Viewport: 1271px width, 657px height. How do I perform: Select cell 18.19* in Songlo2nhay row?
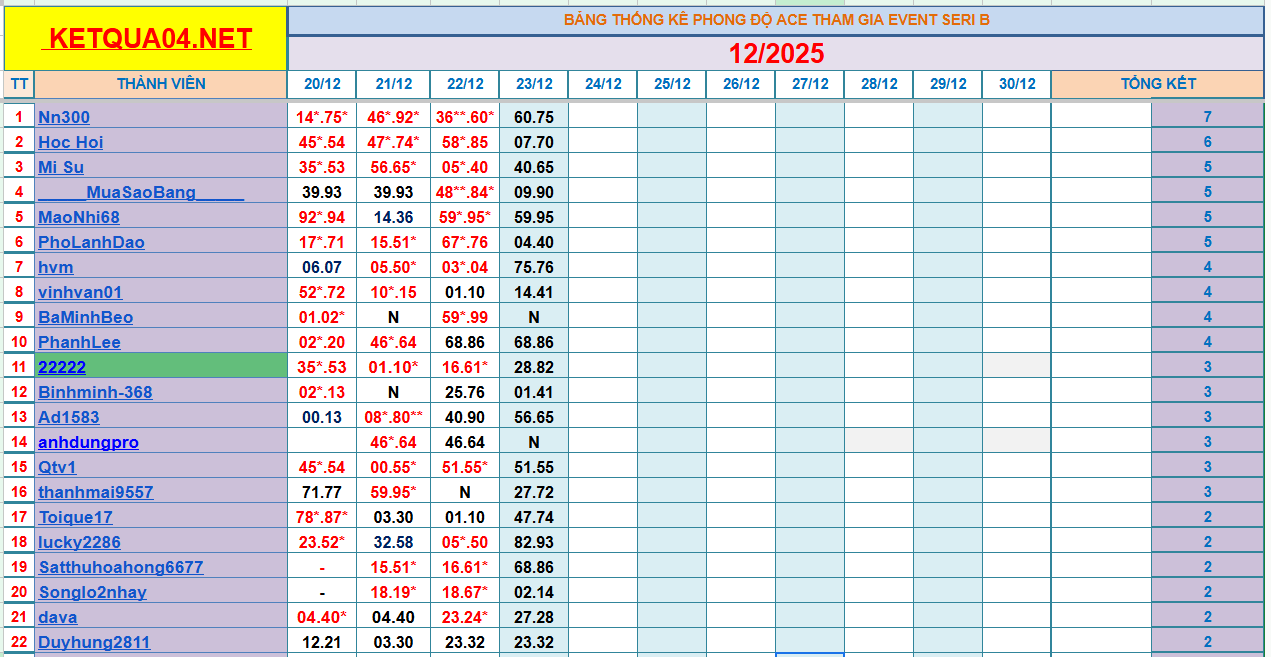tap(394, 592)
